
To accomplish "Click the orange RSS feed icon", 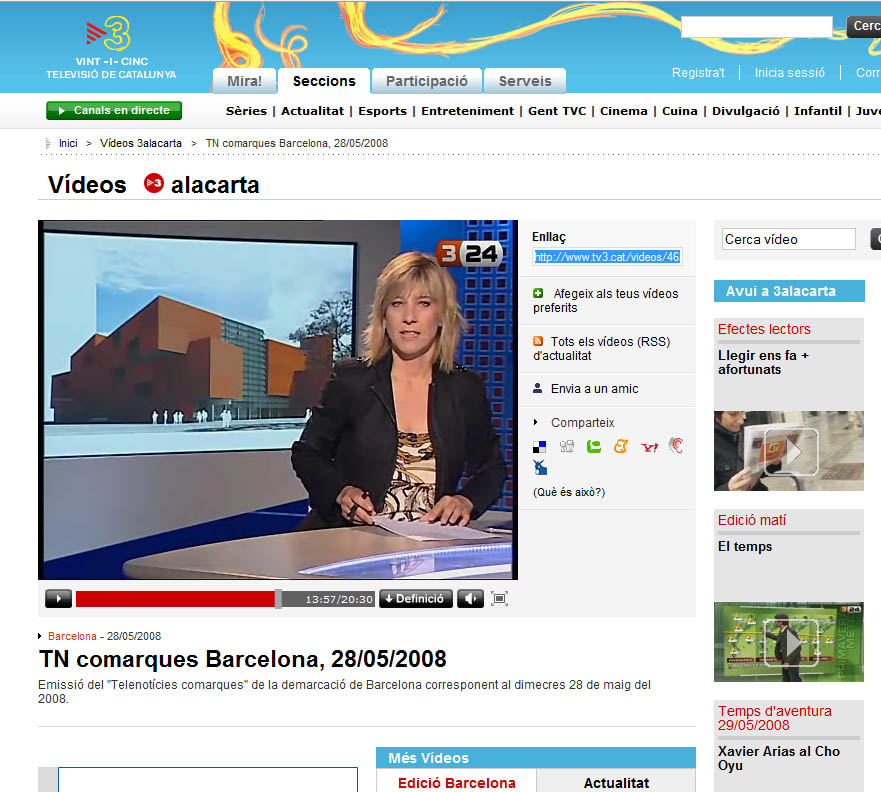I will pos(538,341).
